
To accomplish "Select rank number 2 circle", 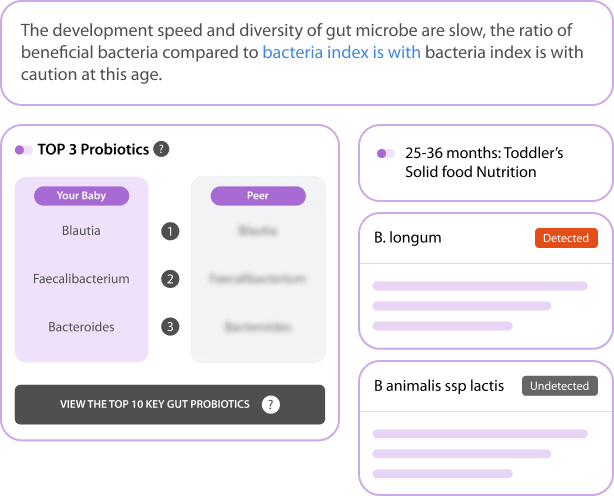I will (171, 279).
